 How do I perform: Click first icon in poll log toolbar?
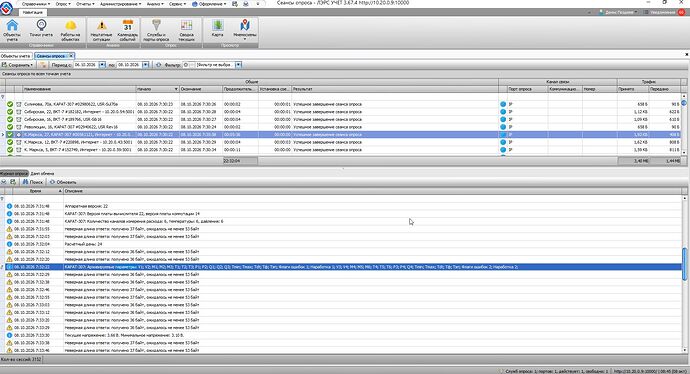(x=4, y=182)
